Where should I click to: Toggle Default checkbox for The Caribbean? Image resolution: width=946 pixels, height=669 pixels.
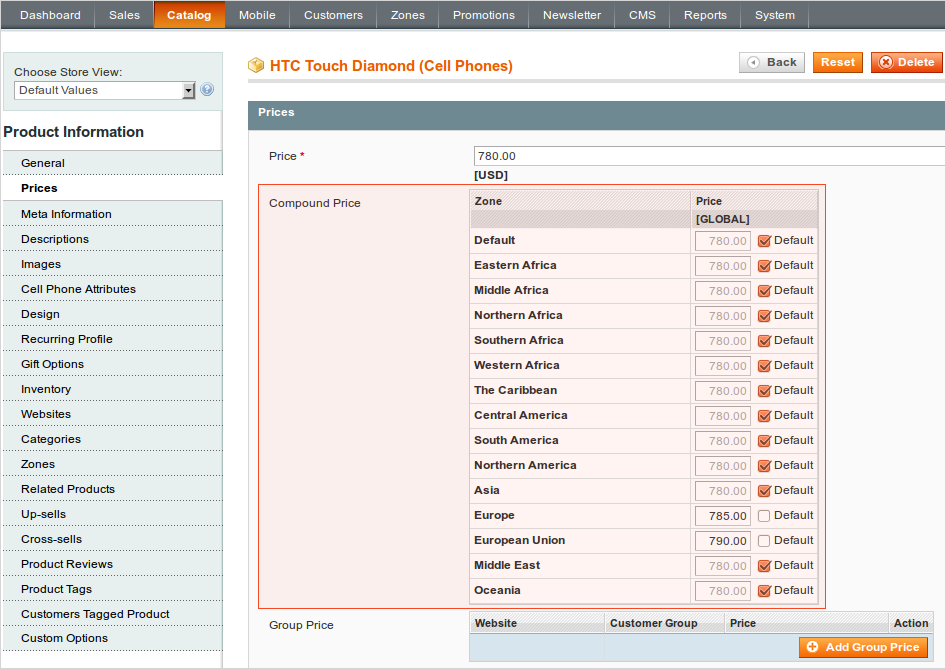click(x=764, y=391)
